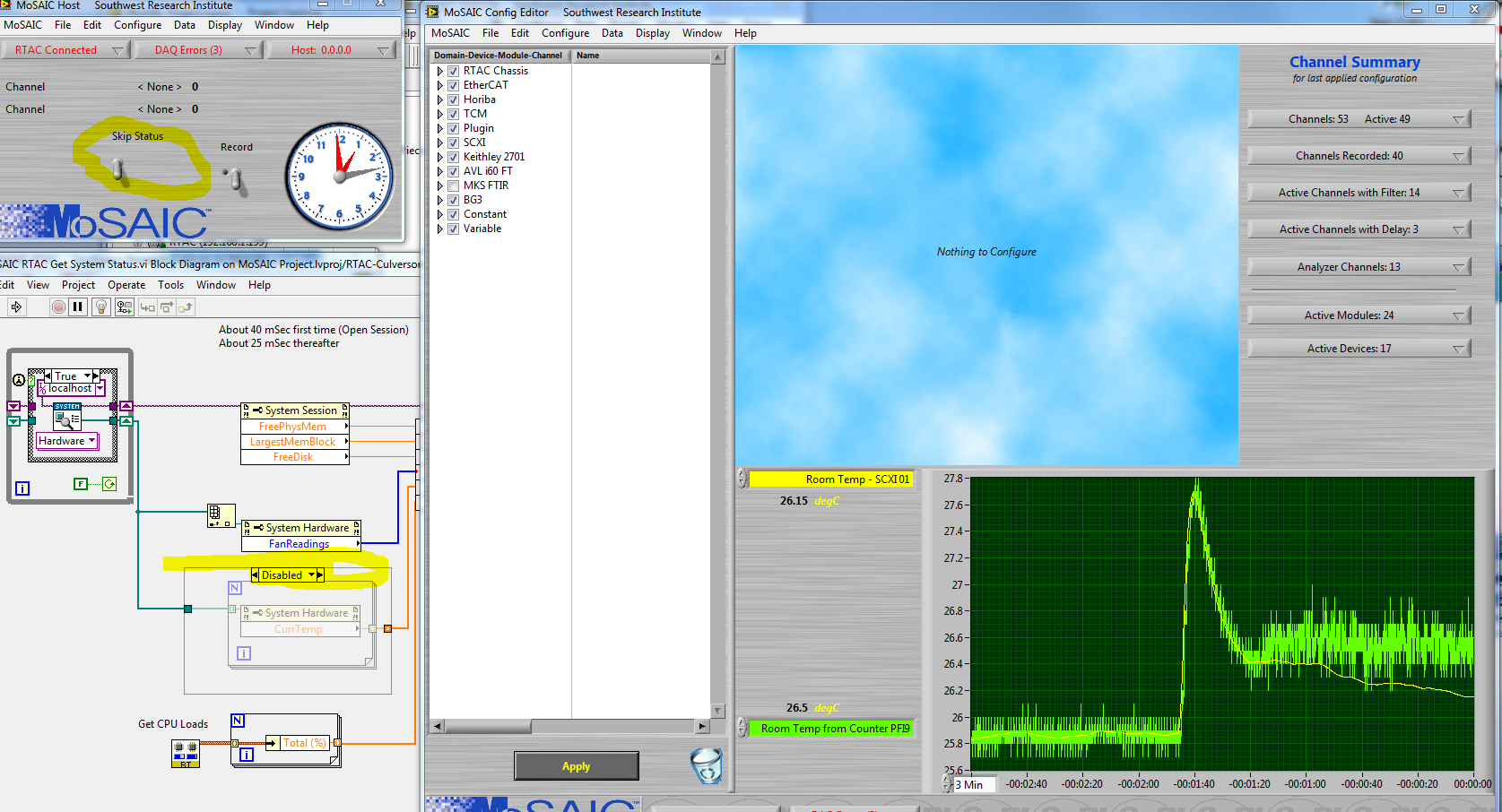Uncheck the RTAC Chassis checkbox

454,71
